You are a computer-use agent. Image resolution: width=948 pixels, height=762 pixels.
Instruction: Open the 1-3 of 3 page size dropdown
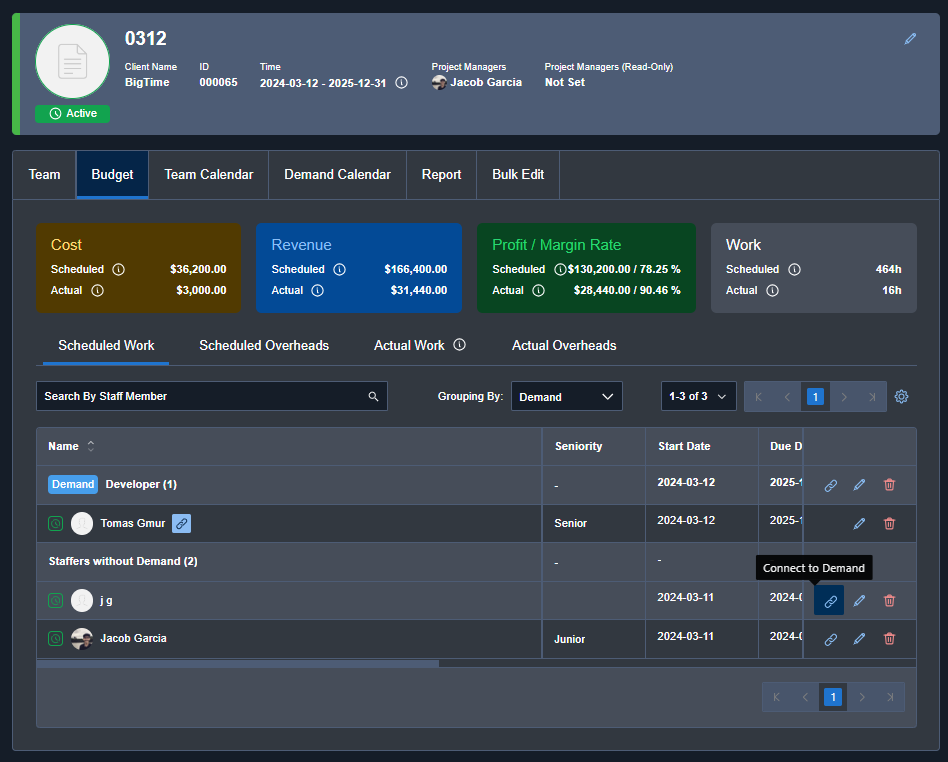click(698, 396)
